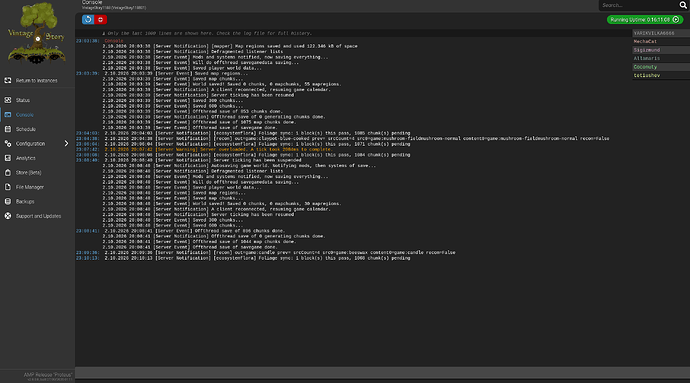Click the Analytics chart icon
Screen dimensions: 690x383
[8, 158]
